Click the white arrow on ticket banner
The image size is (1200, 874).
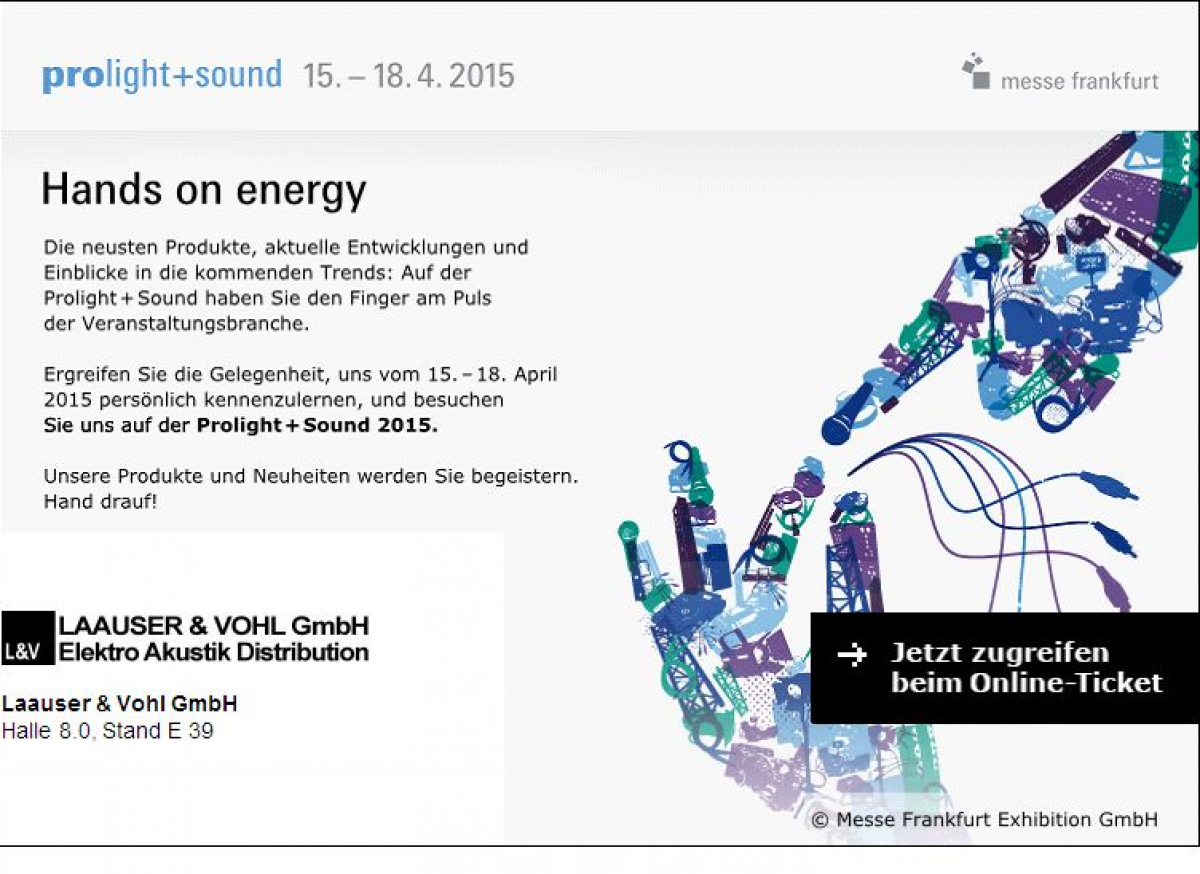point(851,655)
